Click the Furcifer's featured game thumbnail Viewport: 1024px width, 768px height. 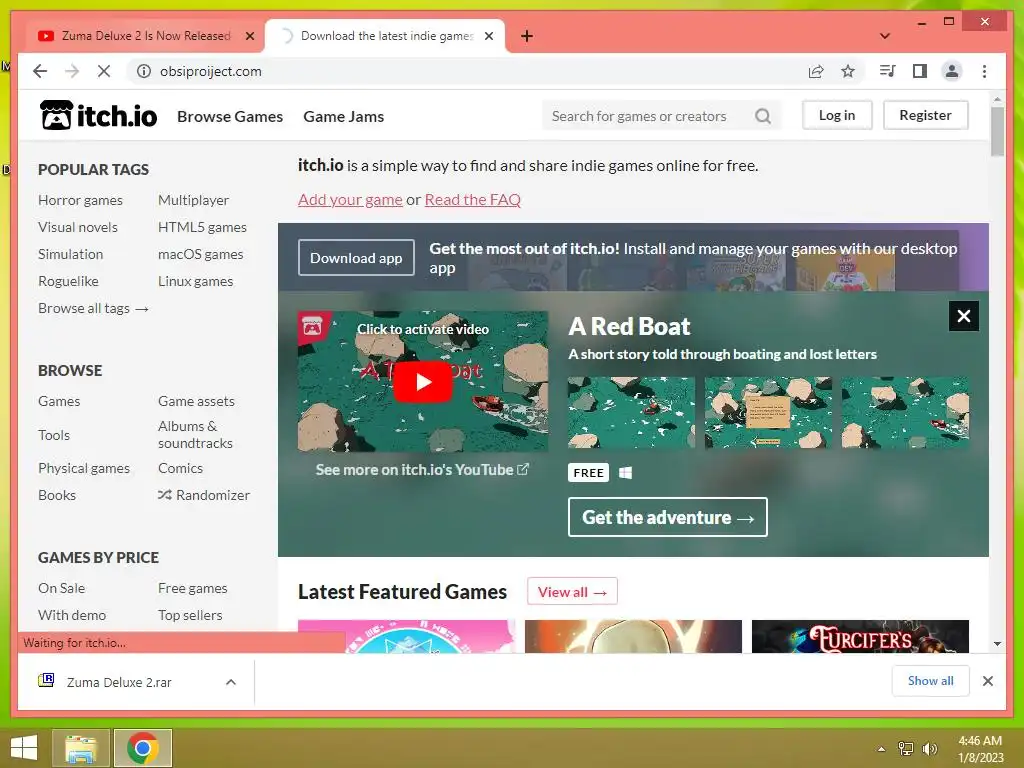point(860,636)
